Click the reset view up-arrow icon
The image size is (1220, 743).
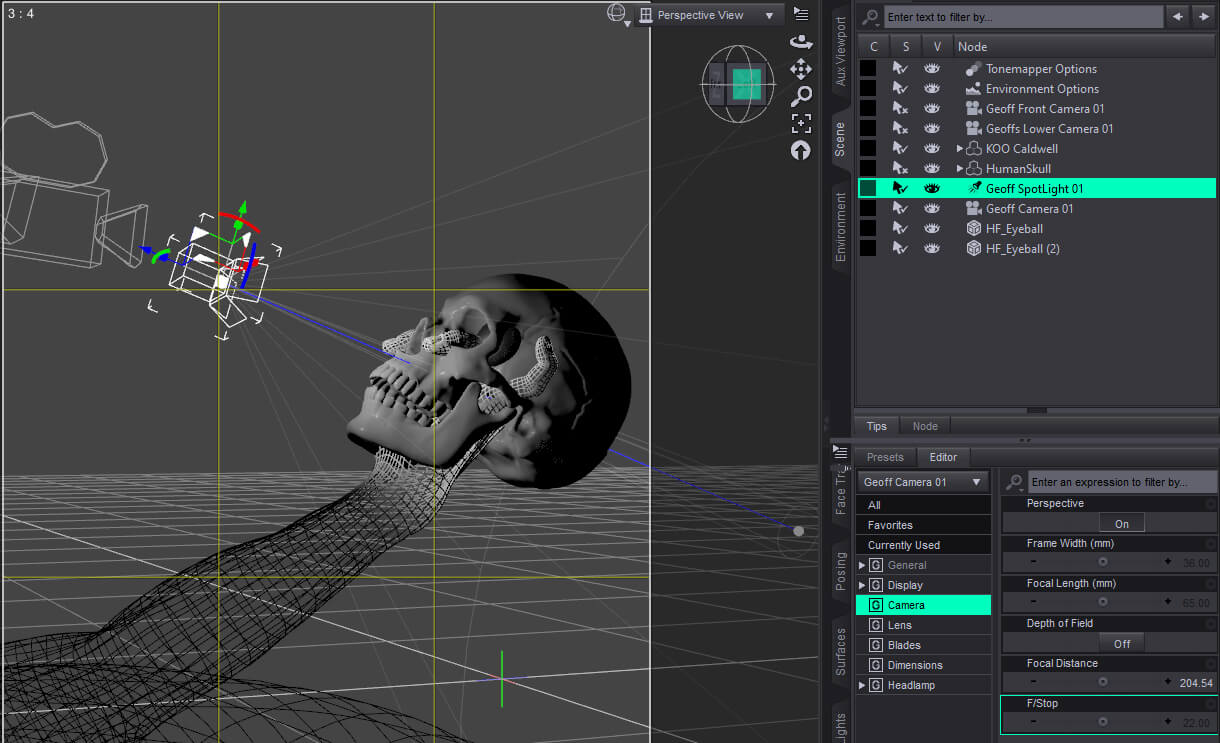point(801,150)
